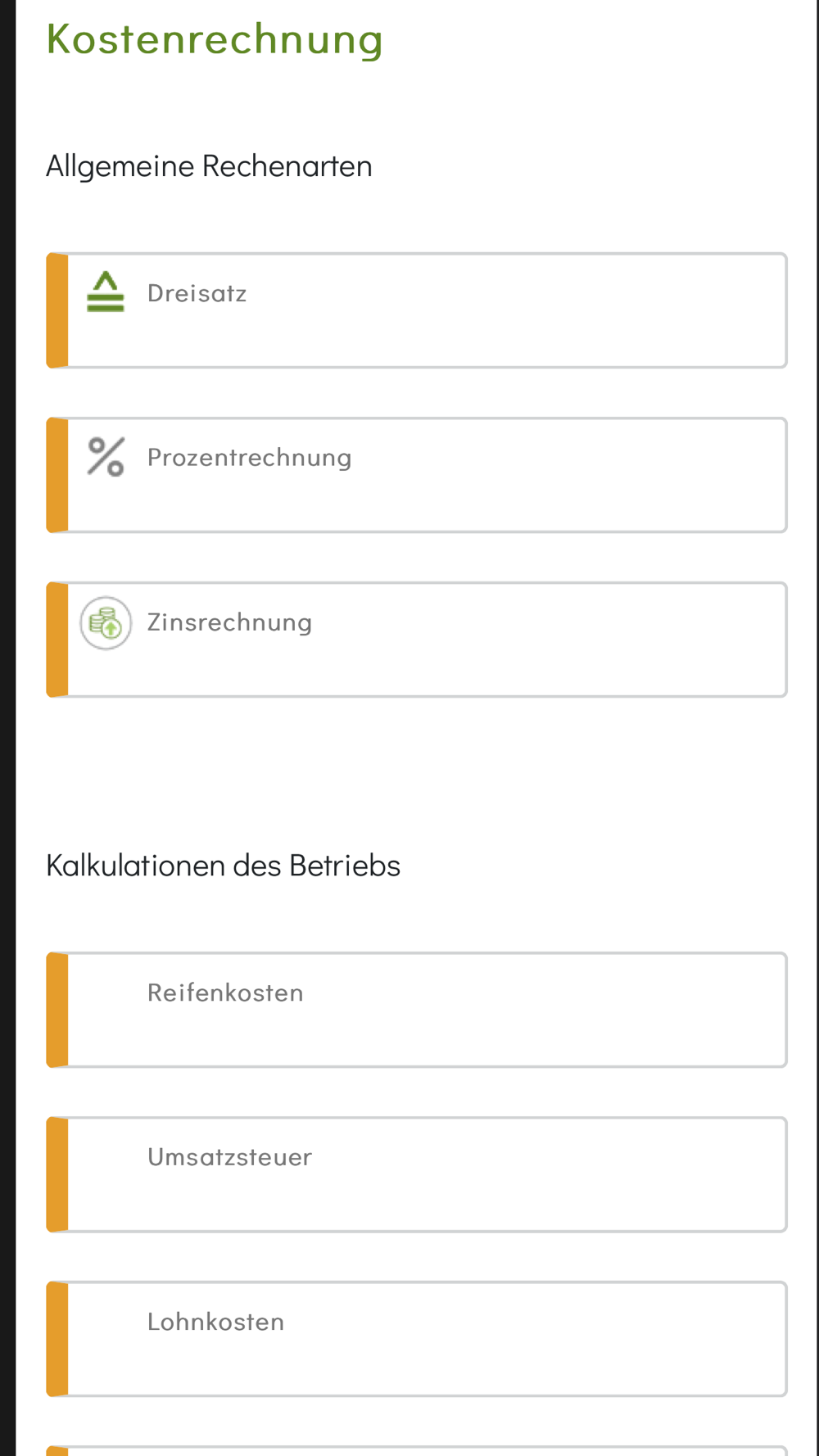The width and height of the screenshot is (819, 1456).
Task: Tap the orange bar on Umsatzsteuer card
Action: click(57, 1174)
